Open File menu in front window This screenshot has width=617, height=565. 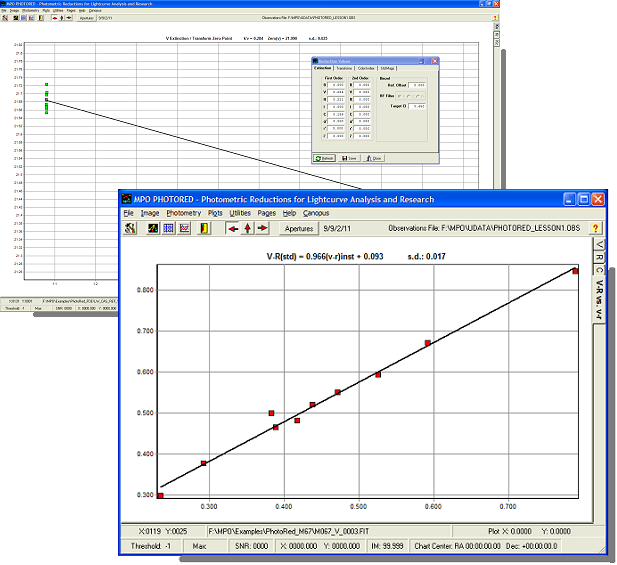pos(128,213)
